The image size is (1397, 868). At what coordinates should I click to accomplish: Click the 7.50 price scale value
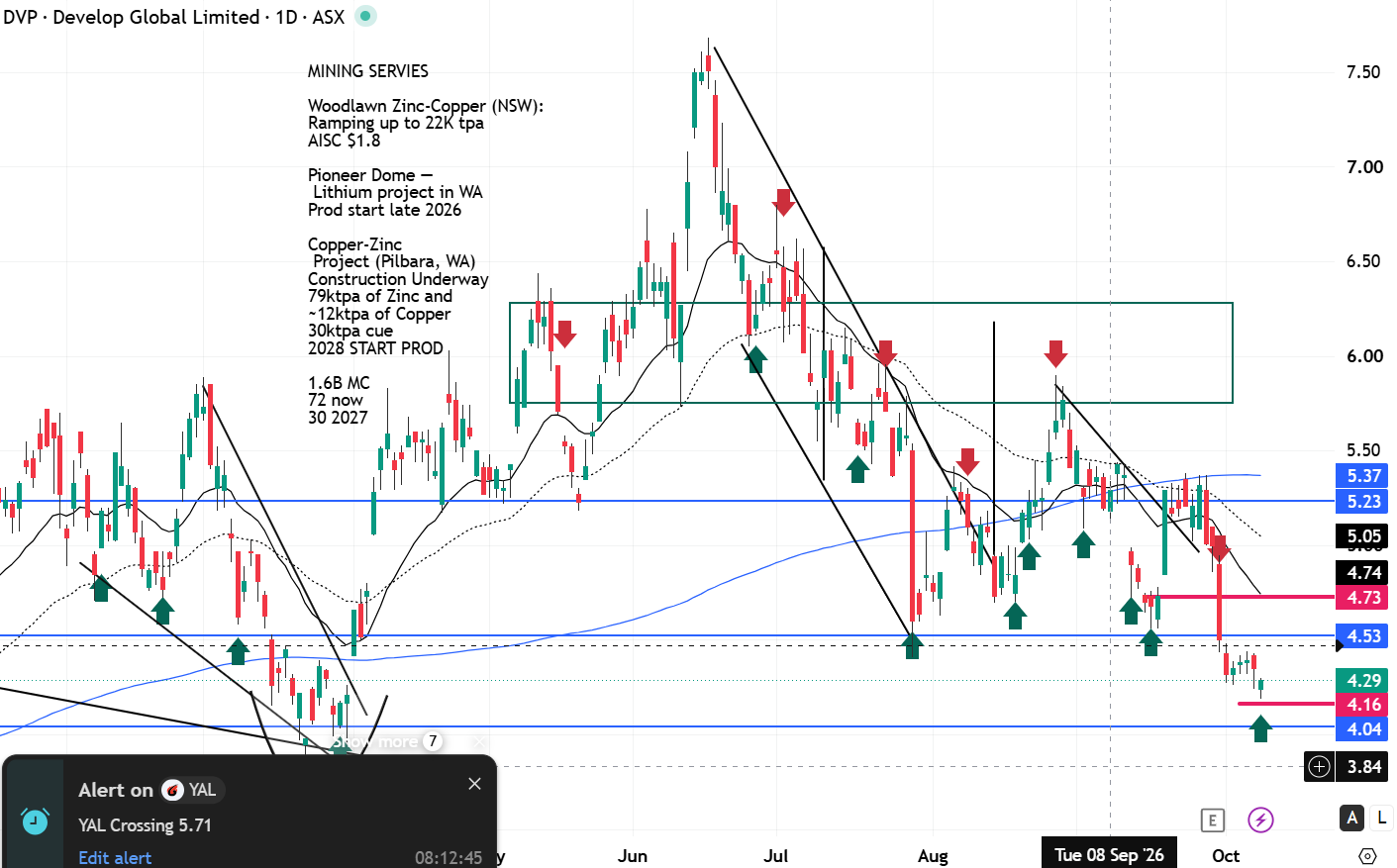(x=1363, y=72)
